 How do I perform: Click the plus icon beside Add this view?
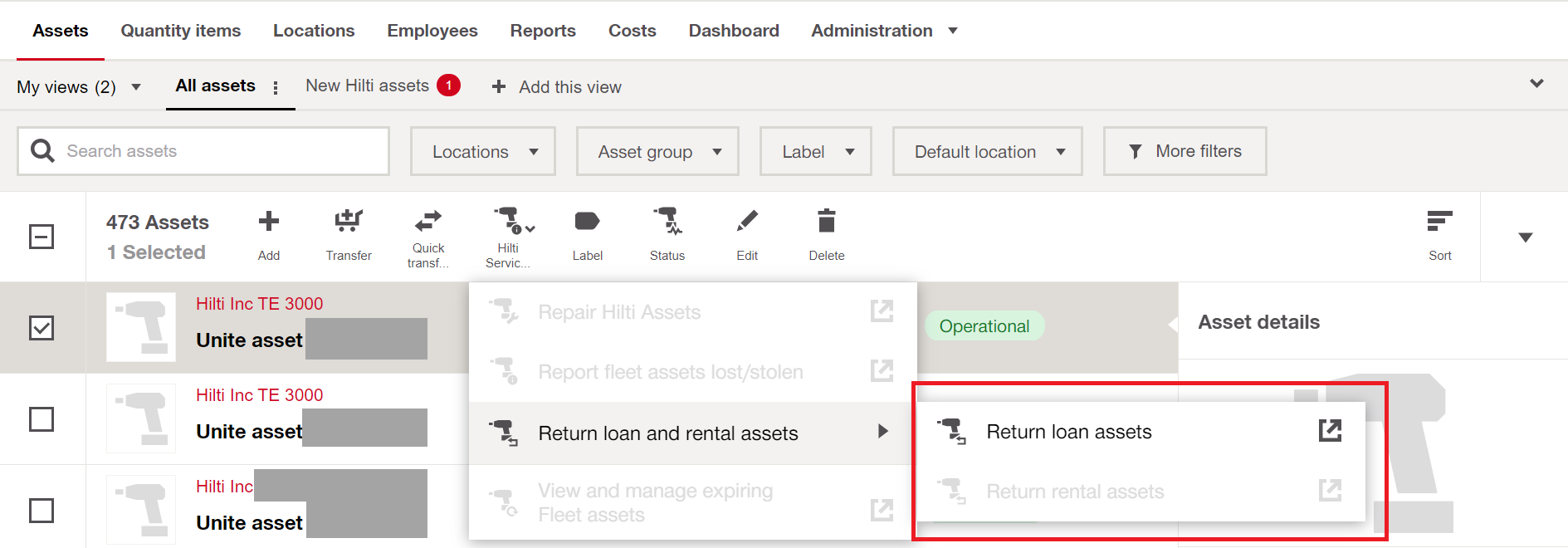(x=499, y=86)
